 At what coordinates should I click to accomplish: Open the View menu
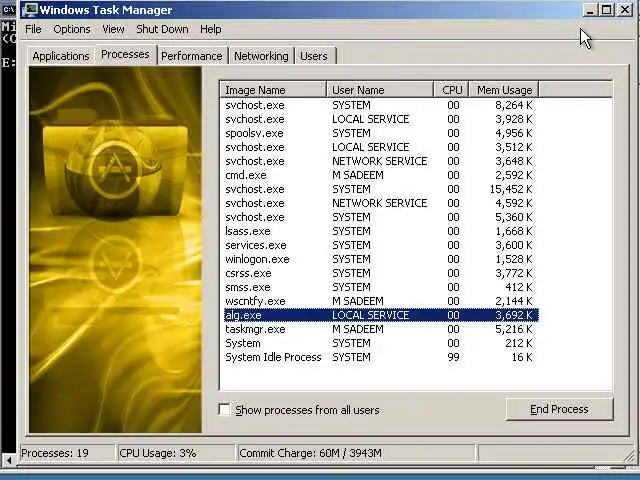click(x=113, y=29)
